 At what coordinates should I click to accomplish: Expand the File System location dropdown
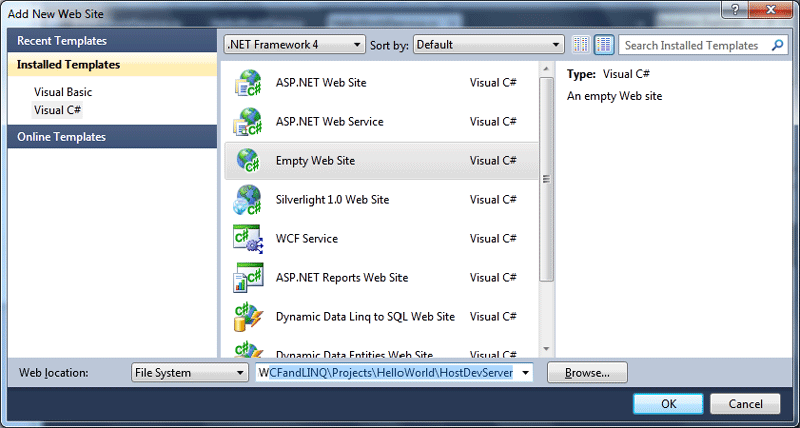point(190,373)
